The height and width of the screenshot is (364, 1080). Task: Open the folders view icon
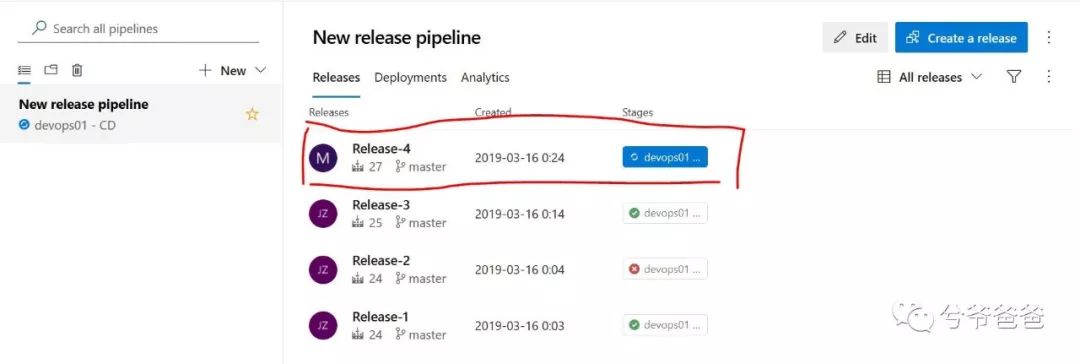[x=51, y=70]
